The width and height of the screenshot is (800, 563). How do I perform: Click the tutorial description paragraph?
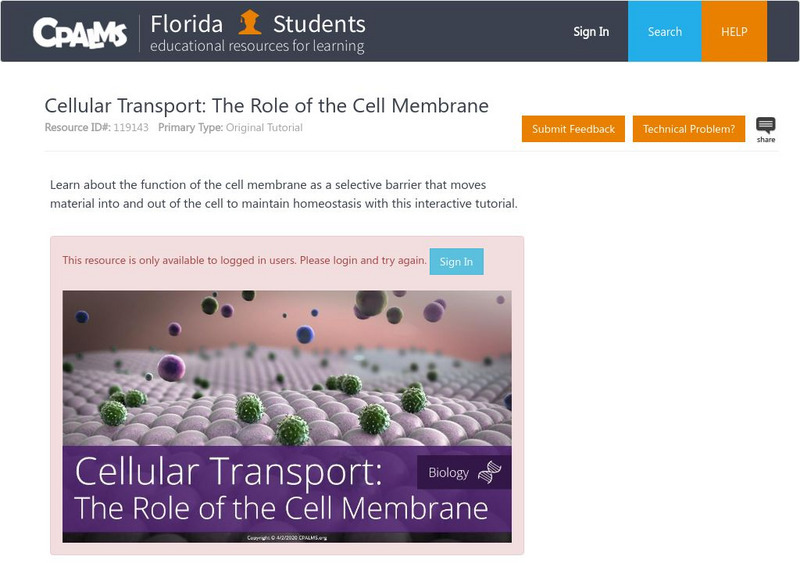tap(283, 194)
